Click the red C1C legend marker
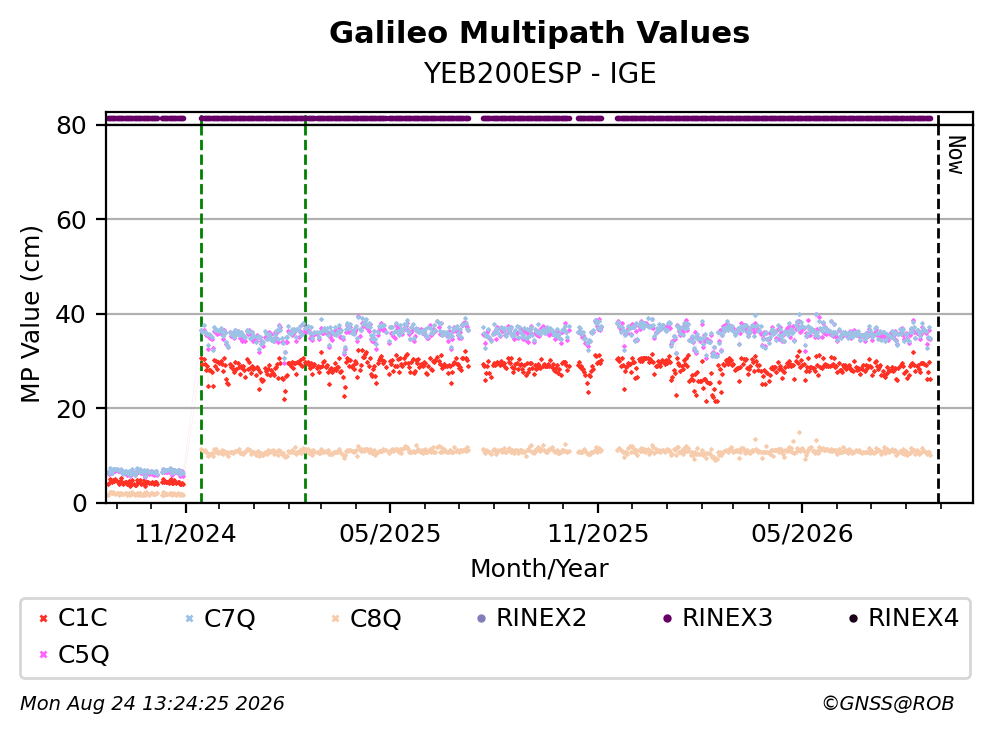 pyautogui.click(x=43, y=619)
